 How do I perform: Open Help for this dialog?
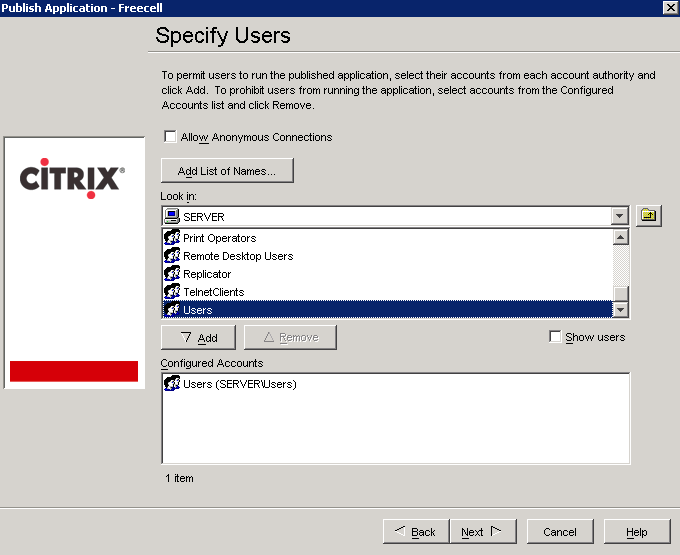tap(637, 531)
